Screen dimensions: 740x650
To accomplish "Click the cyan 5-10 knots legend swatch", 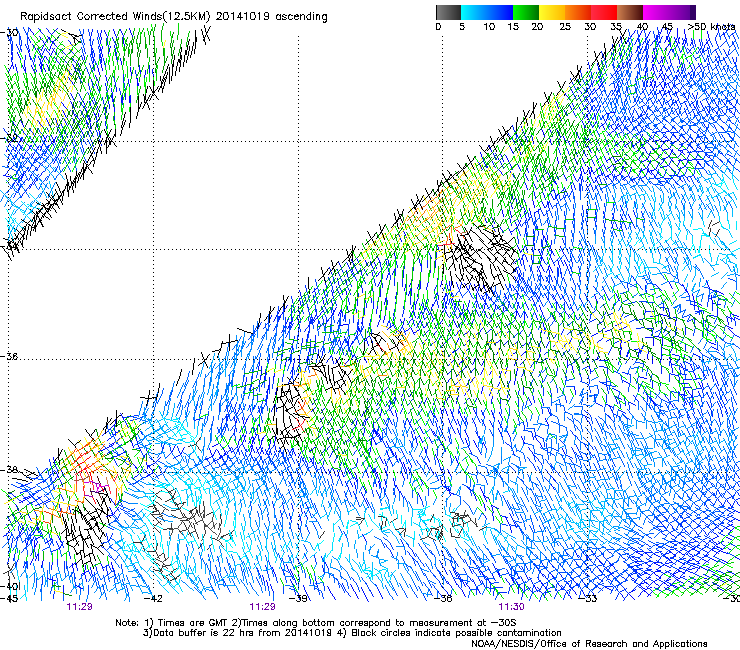I will pyautogui.click(x=474, y=12).
